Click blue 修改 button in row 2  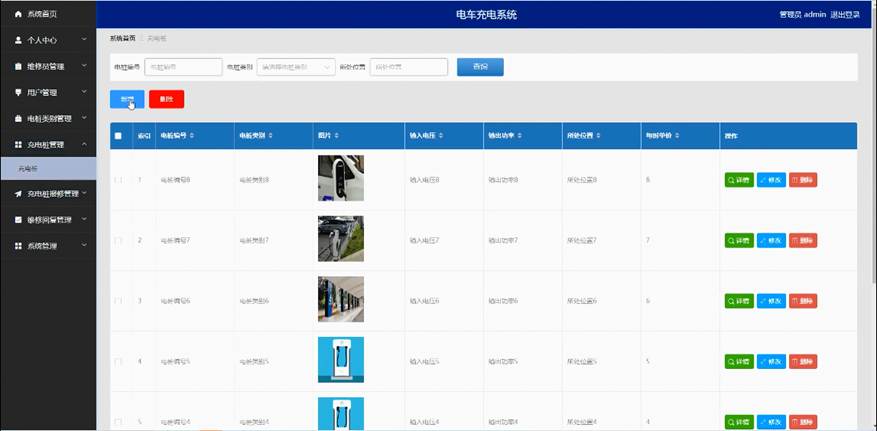coord(771,240)
